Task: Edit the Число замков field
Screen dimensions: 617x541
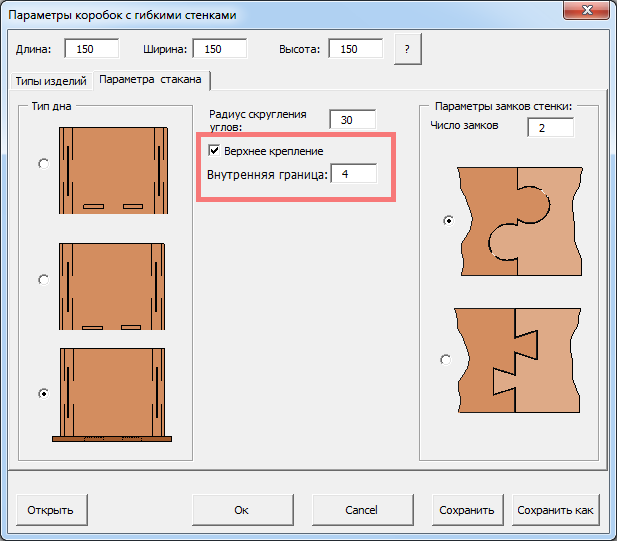Action: 550,127
